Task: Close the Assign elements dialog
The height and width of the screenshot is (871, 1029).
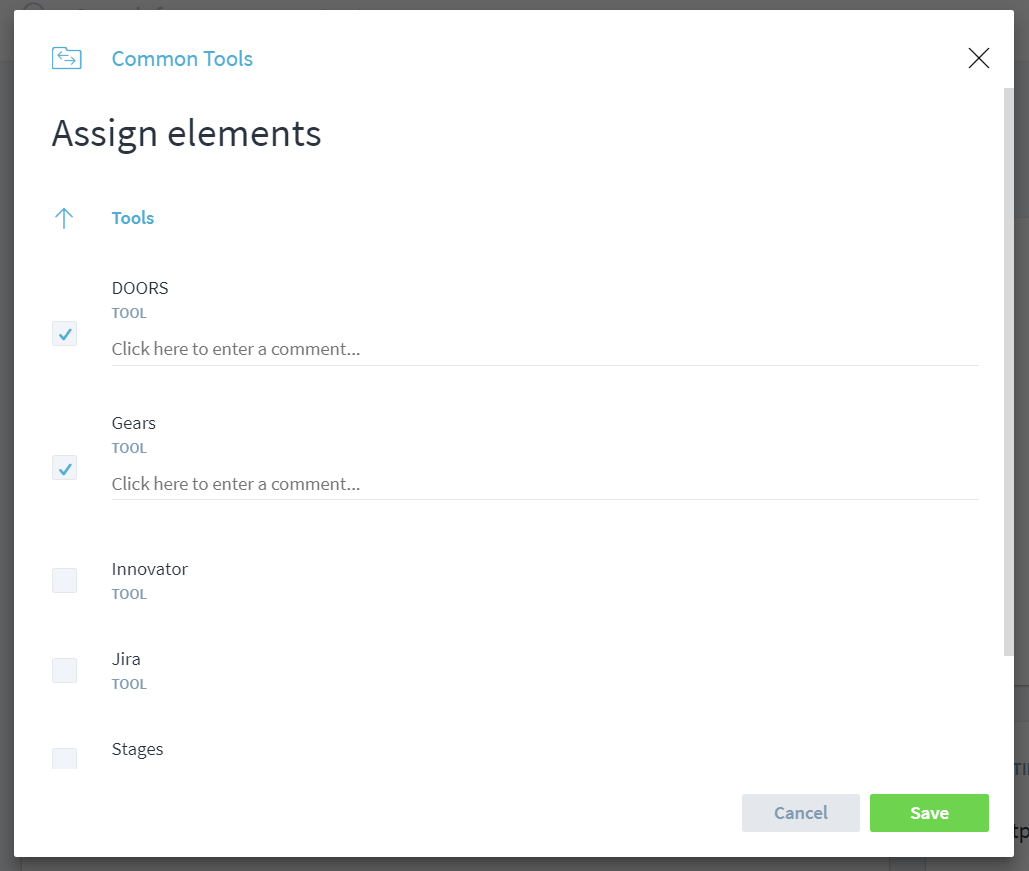Action: 978,58
